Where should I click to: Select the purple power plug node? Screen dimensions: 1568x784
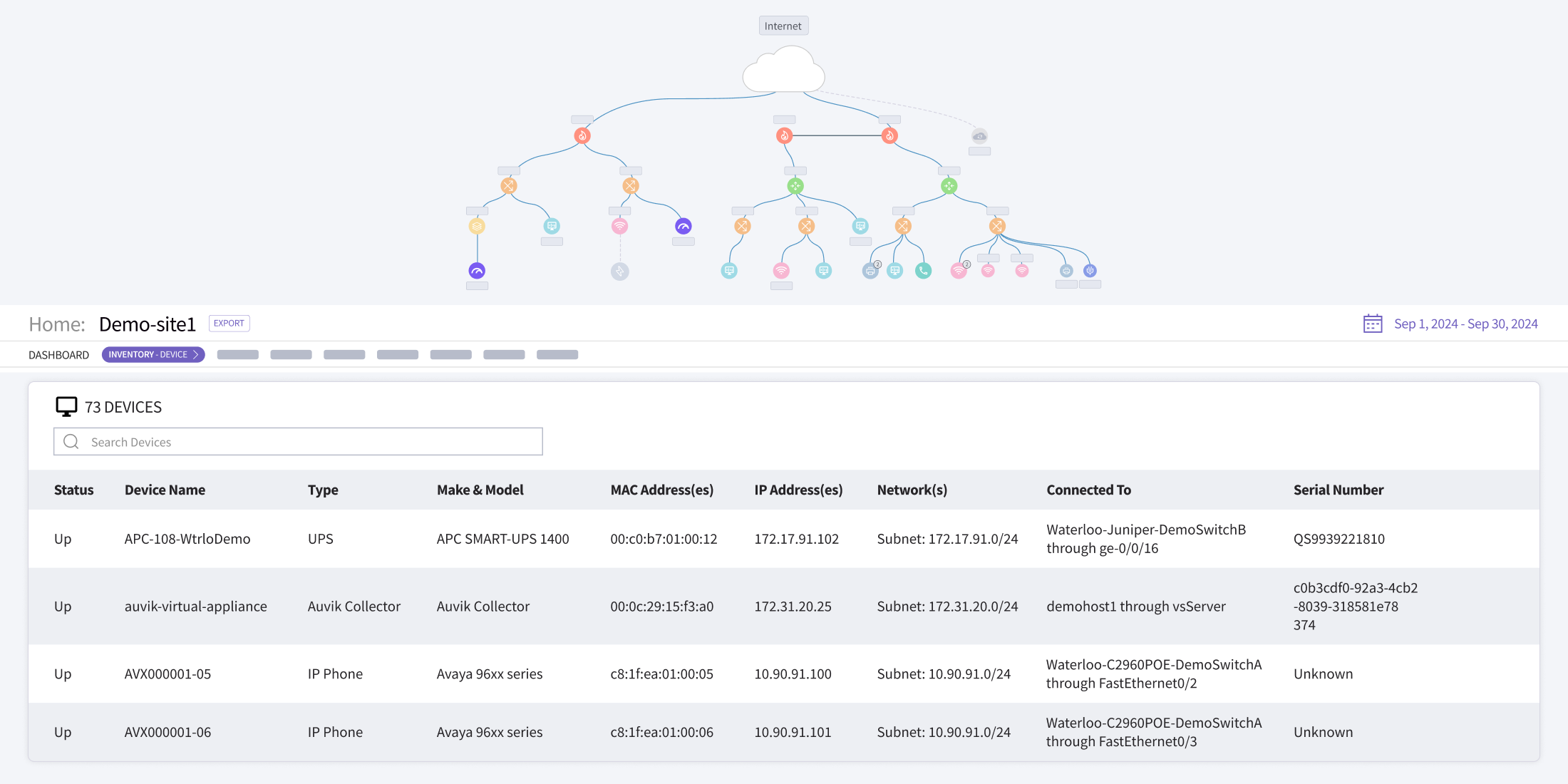(1090, 271)
